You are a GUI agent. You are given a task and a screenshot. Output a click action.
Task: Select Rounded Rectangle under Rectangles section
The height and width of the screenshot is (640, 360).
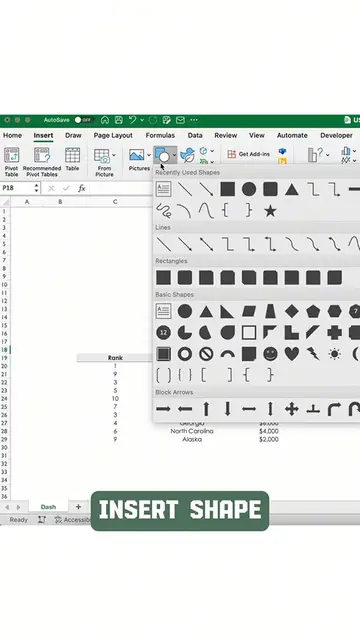point(185,278)
